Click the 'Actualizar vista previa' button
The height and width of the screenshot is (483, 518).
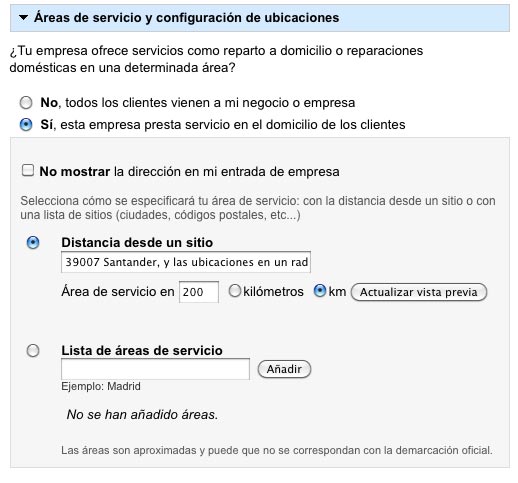coord(419,292)
